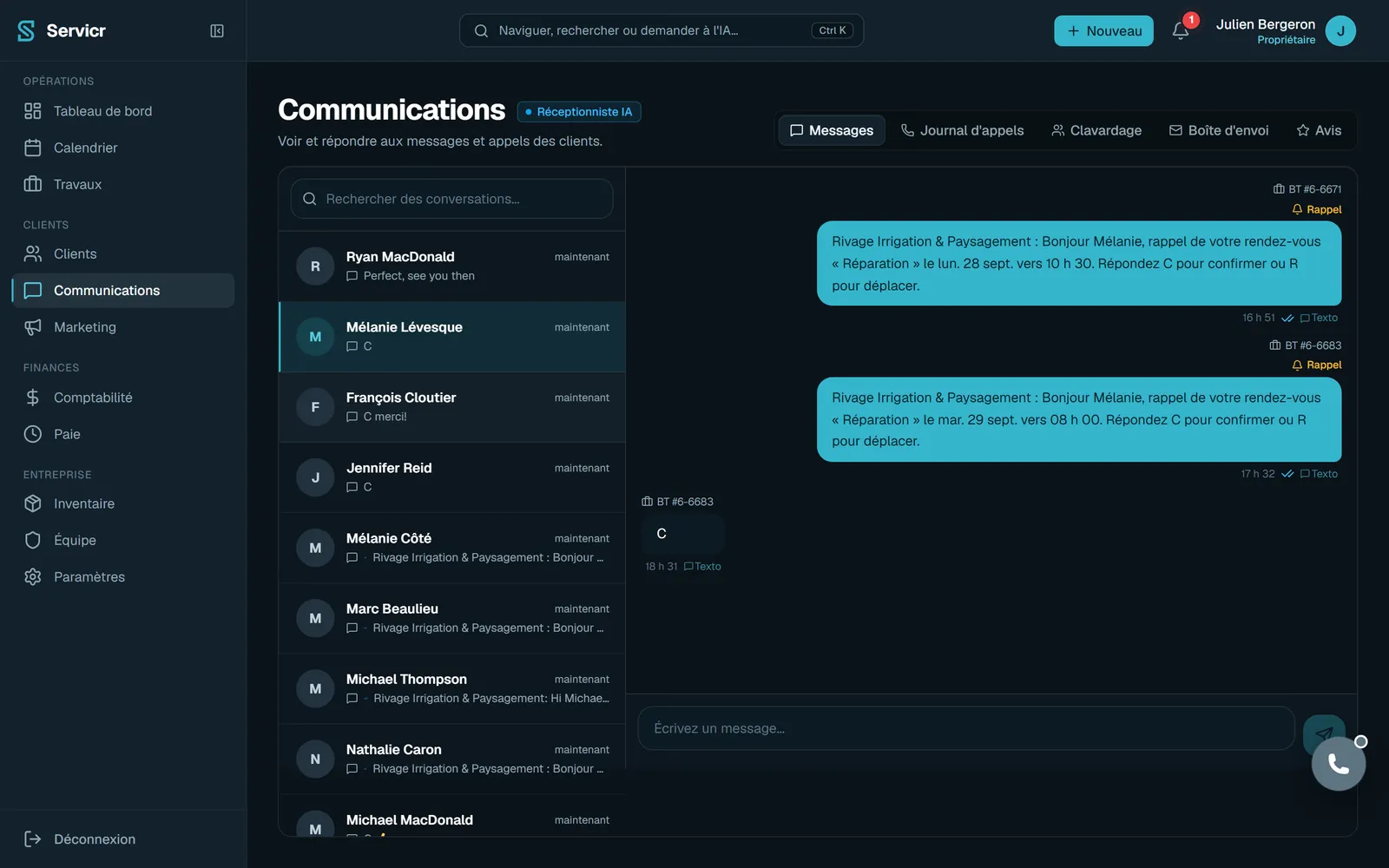The width and height of the screenshot is (1389, 868).
Task: Click Julien Bergeron profile name
Action: (x=1265, y=24)
